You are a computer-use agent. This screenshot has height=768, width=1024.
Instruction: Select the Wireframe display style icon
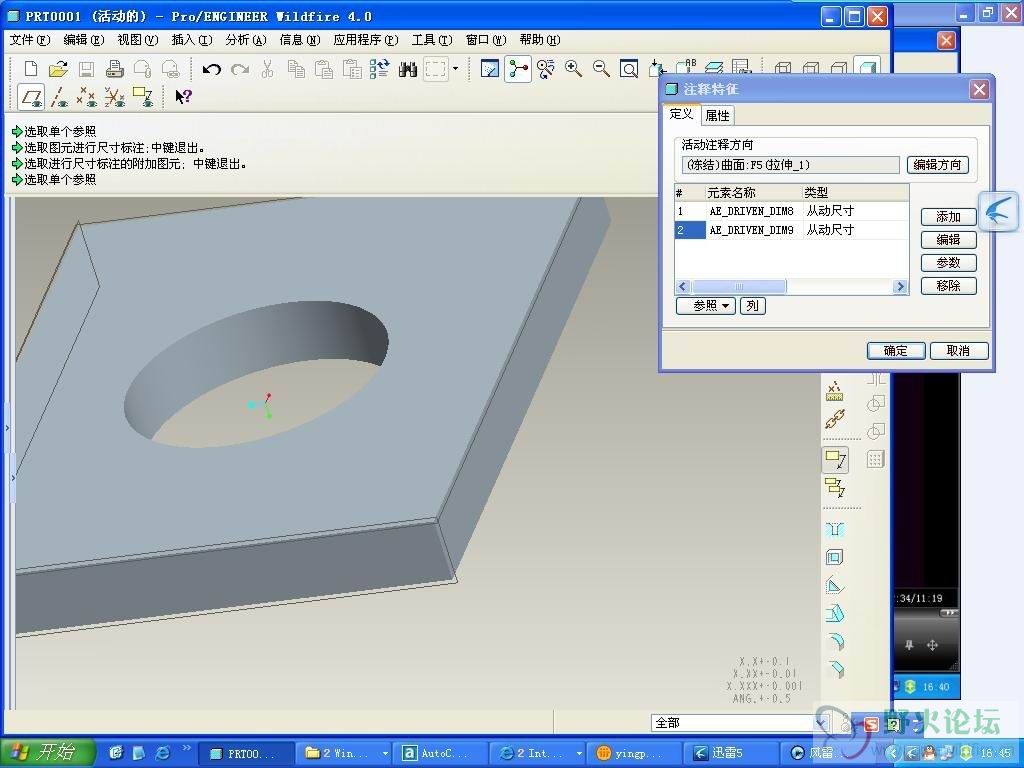coord(784,67)
